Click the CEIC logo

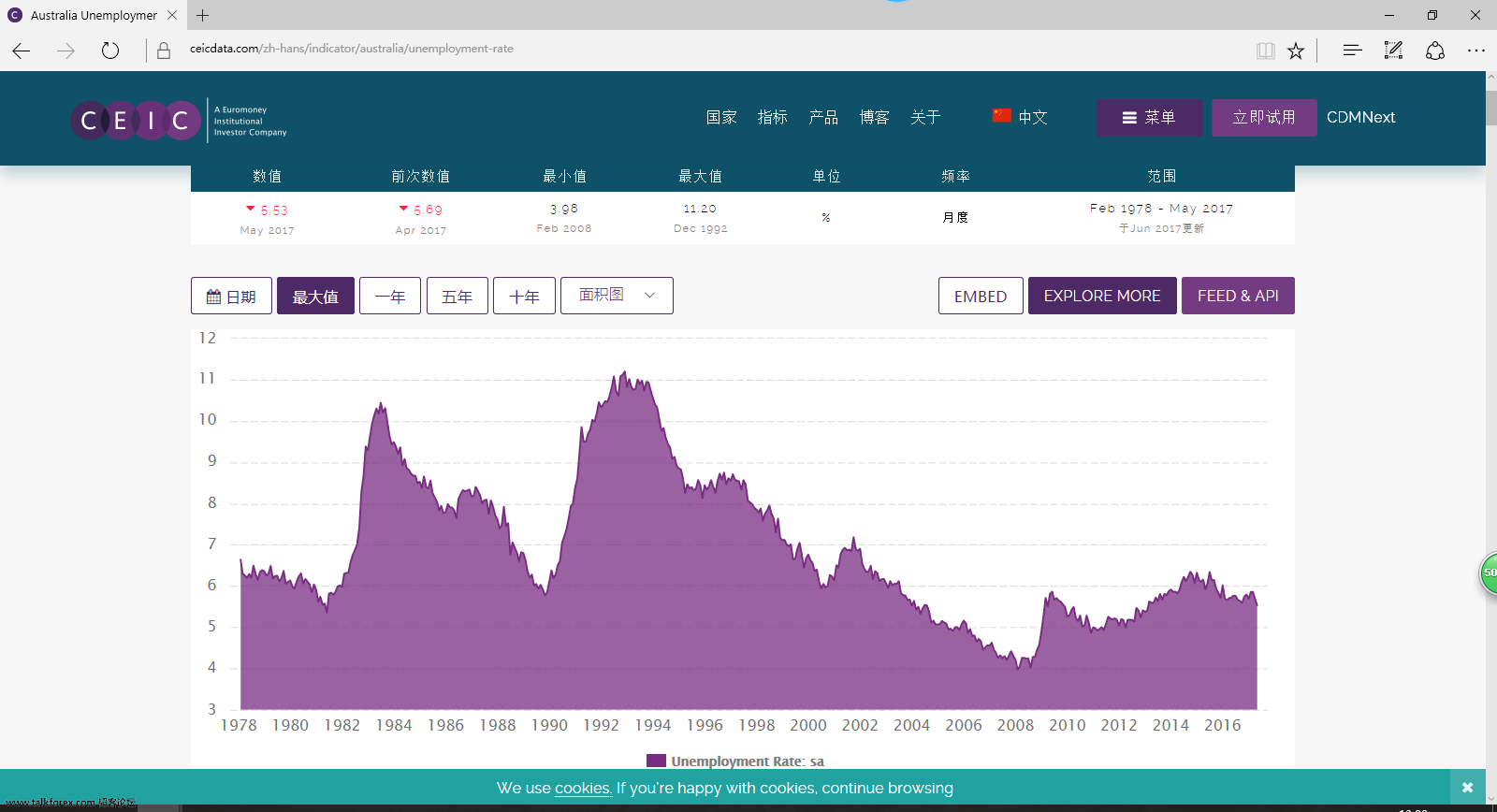[179, 120]
